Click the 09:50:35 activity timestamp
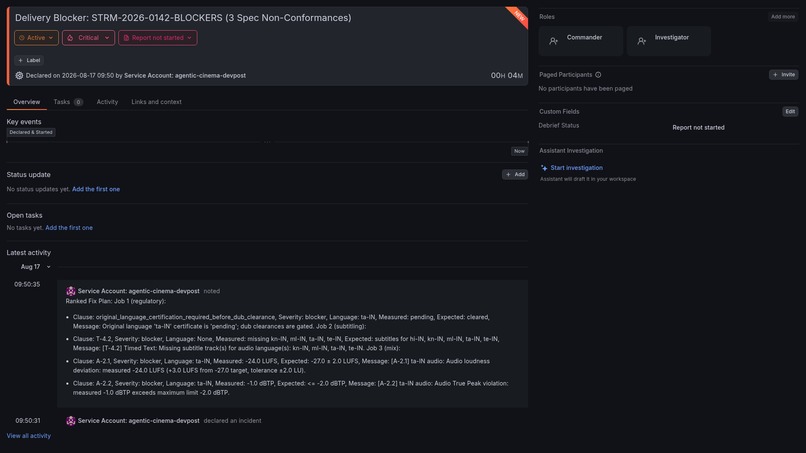The height and width of the screenshot is (453, 806). [27, 284]
